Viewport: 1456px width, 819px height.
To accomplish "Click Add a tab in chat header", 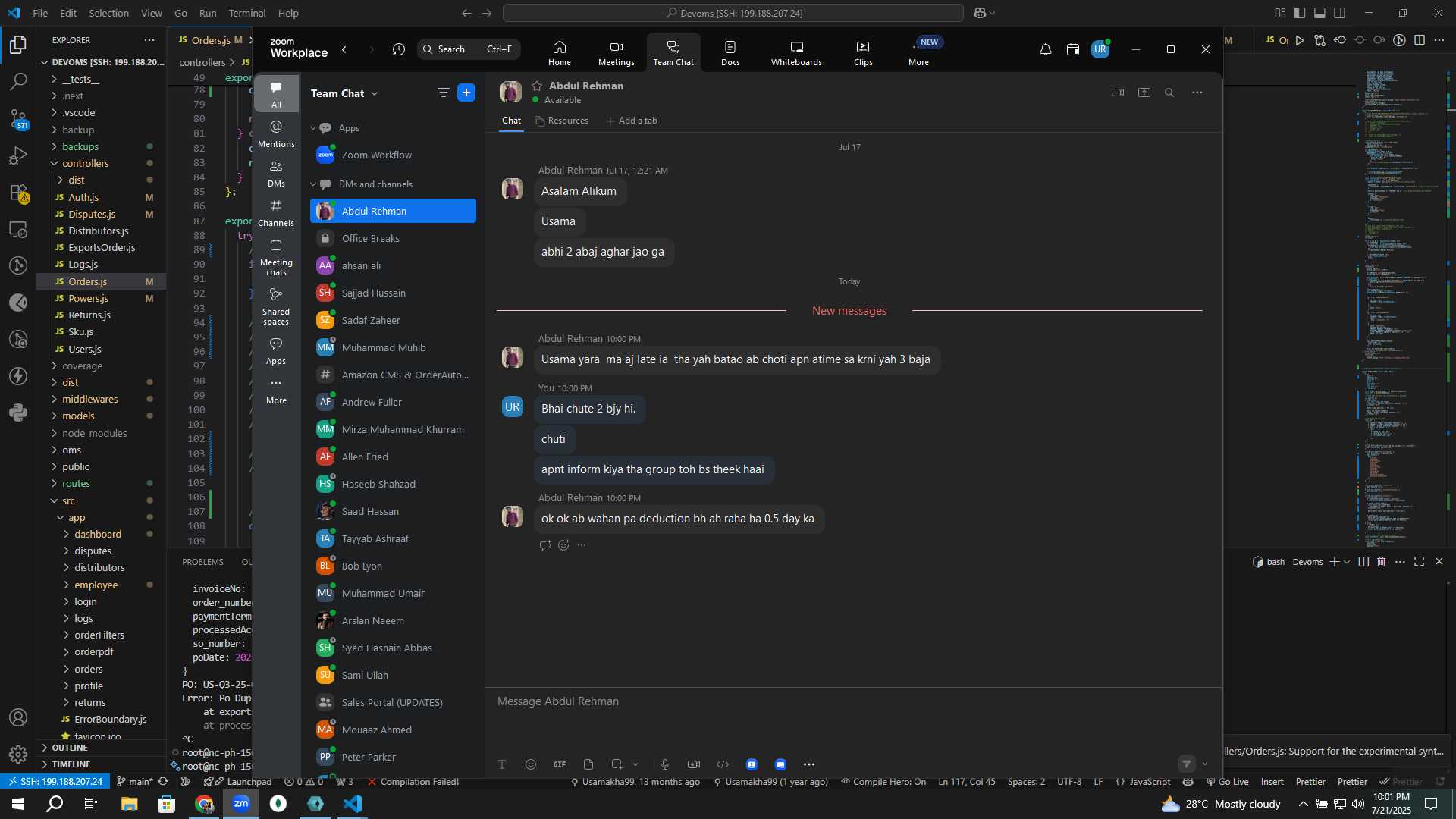I will [x=632, y=121].
